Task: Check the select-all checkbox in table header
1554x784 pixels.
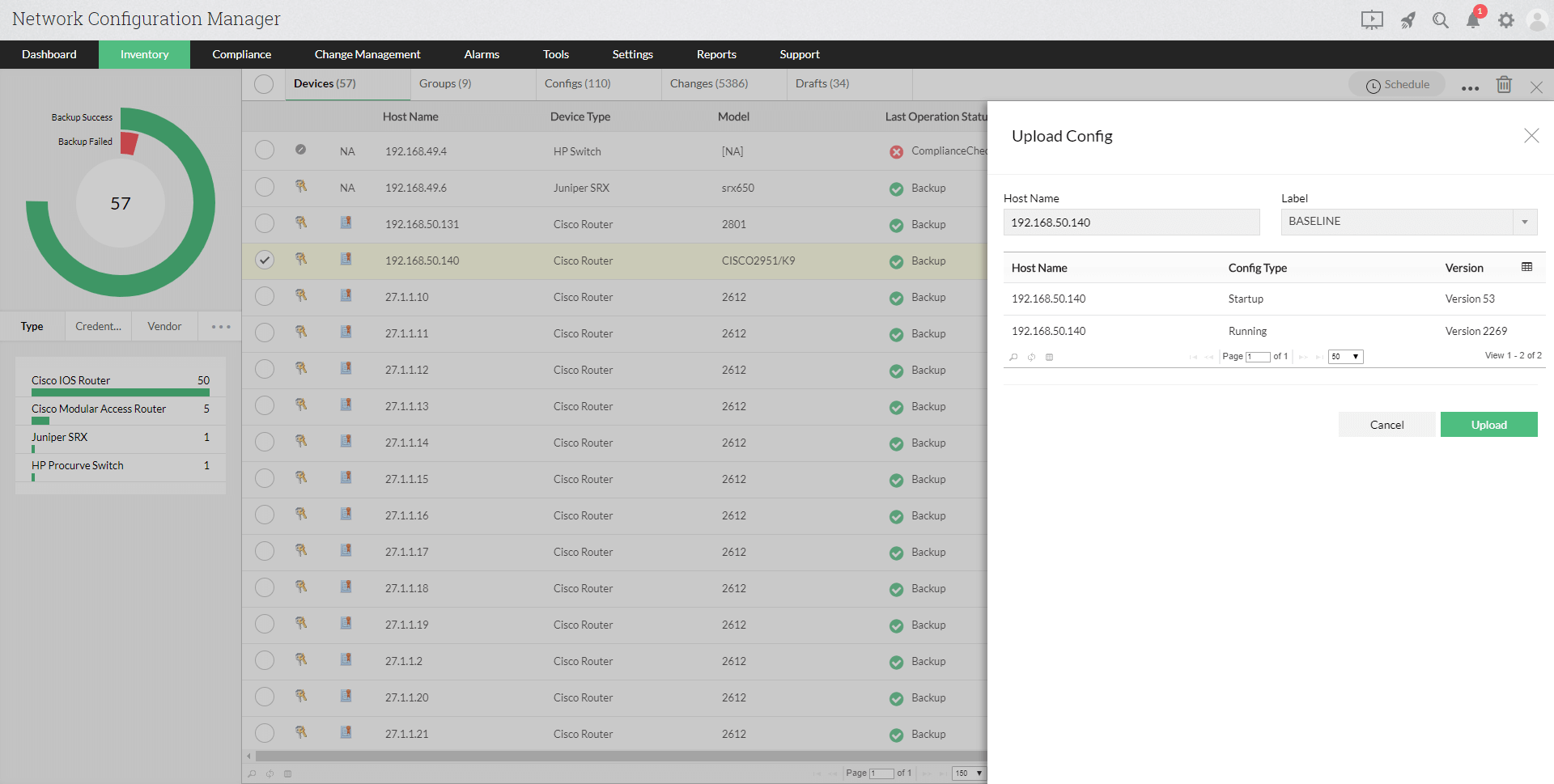Action: click(264, 83)
